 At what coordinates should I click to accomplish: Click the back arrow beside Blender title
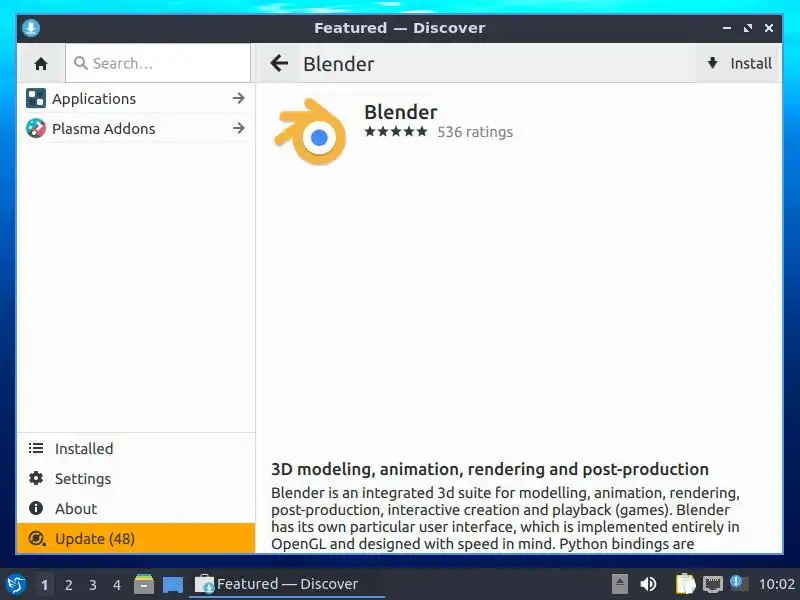pos(279,63)
